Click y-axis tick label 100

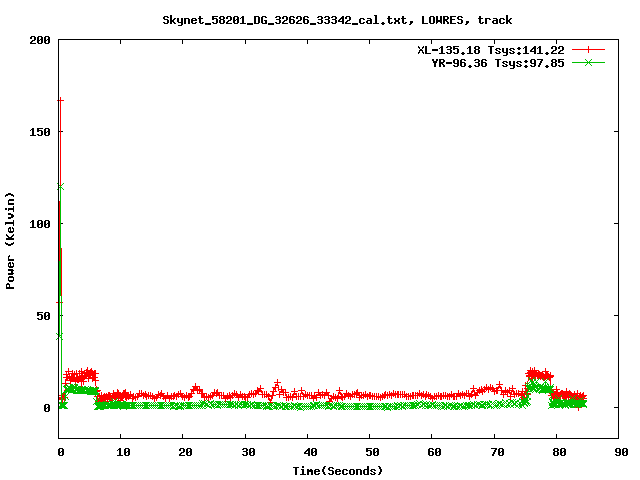(40, 224)
